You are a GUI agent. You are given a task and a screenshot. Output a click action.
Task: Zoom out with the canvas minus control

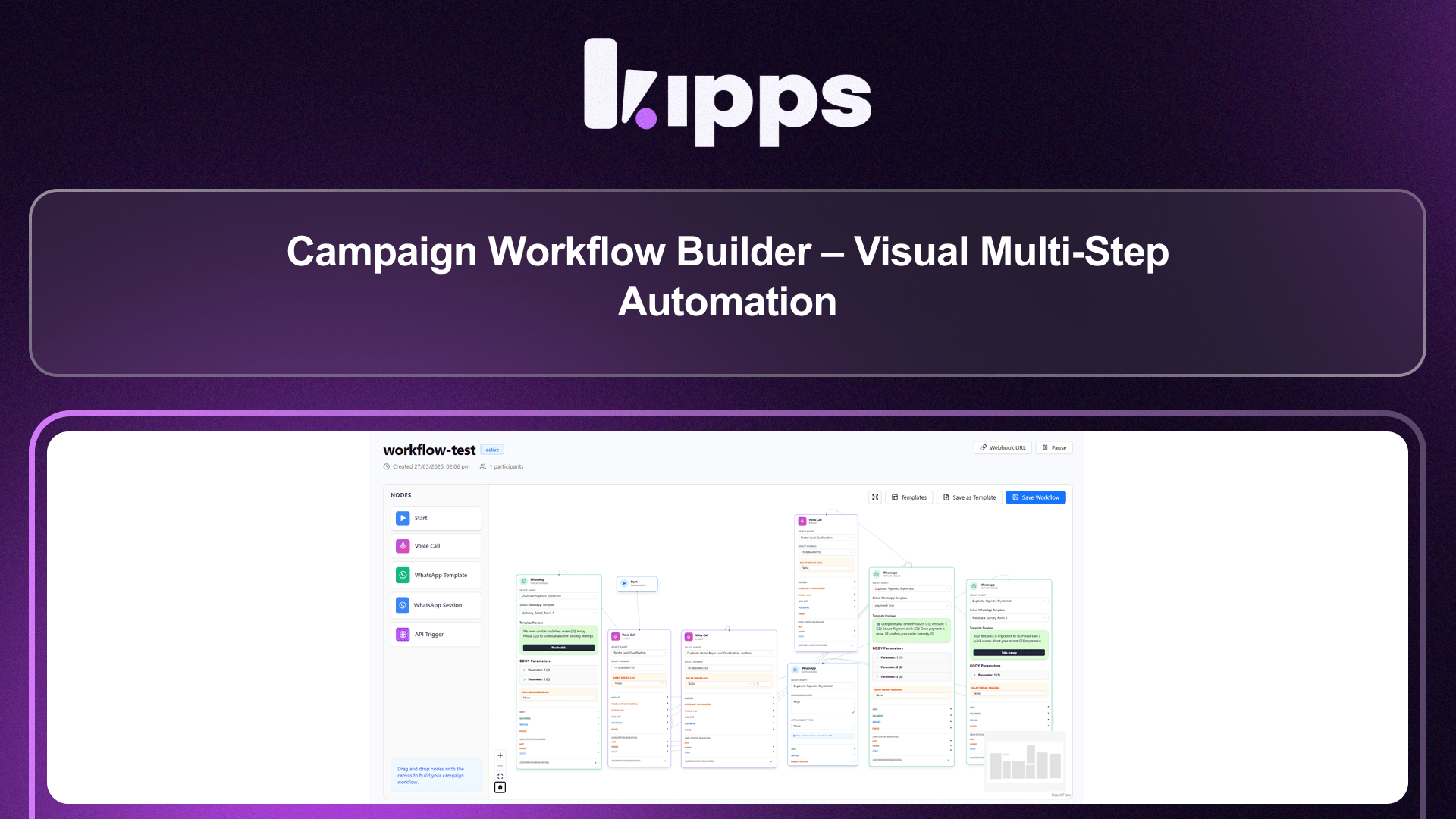click(x=500, y=766)
